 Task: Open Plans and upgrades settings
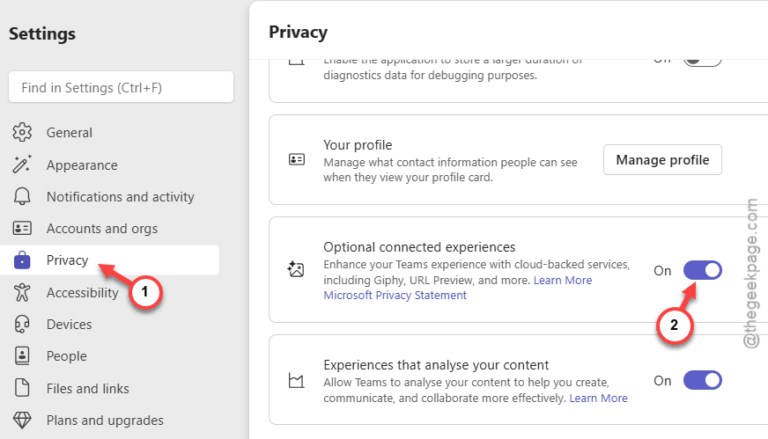(x=109, y=420)
